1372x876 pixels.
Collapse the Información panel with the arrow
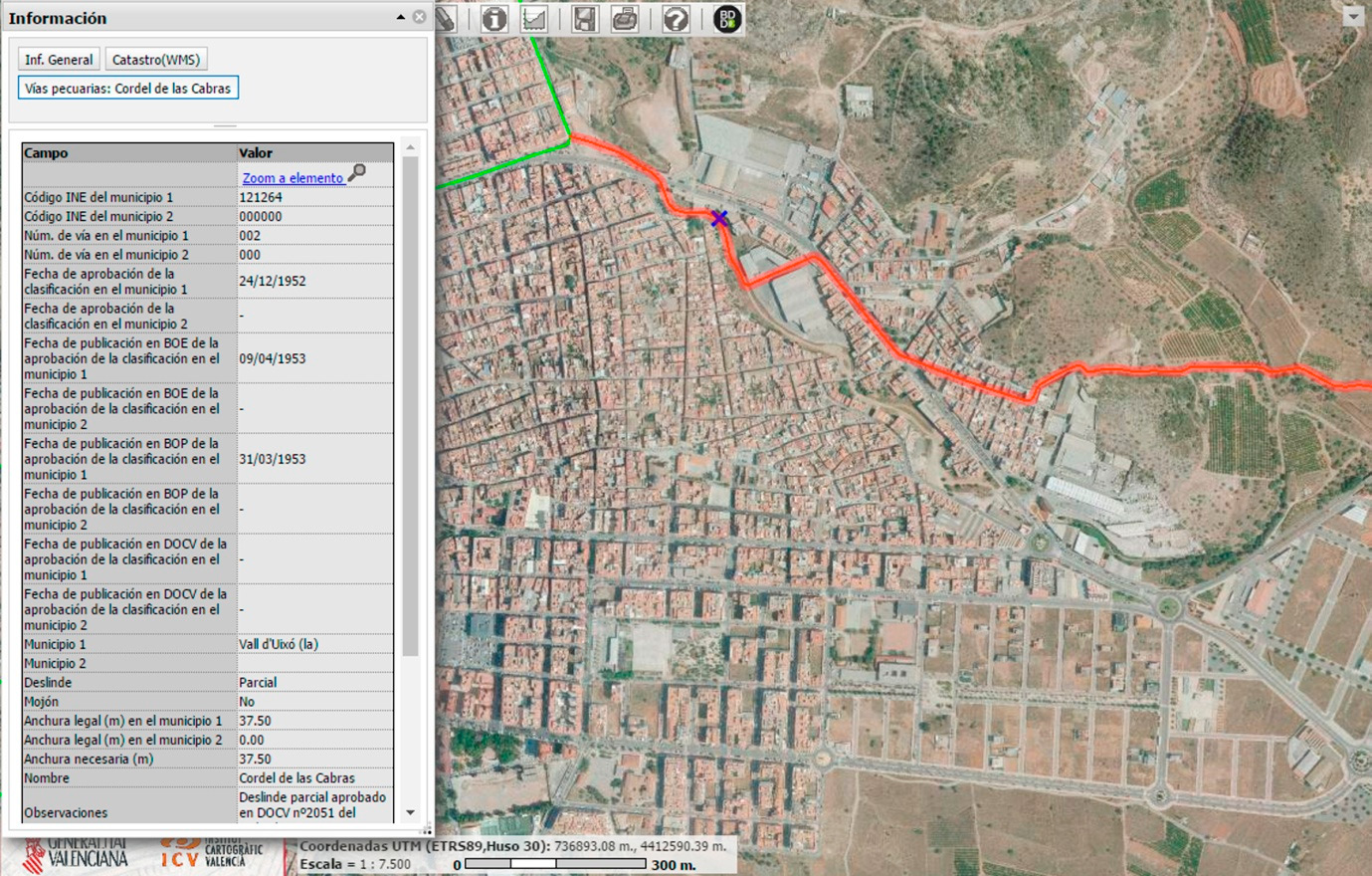click(400, 17)
